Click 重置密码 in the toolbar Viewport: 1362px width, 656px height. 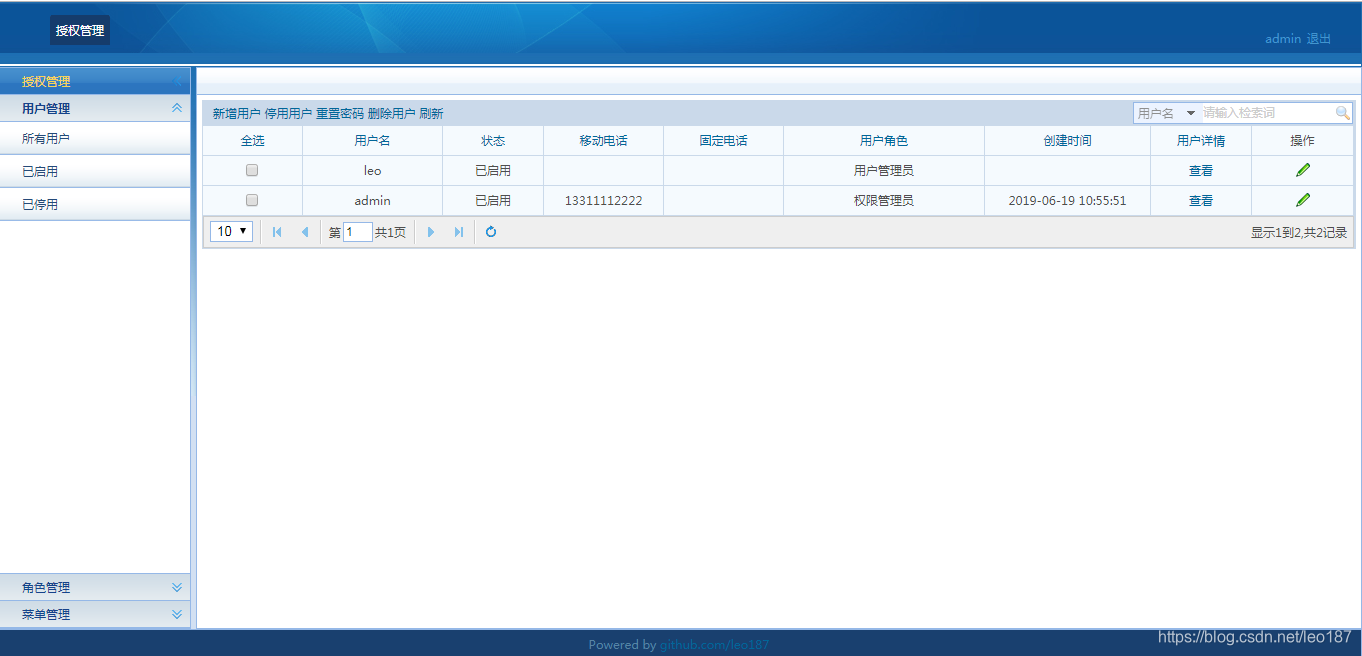tap(340, 114)
